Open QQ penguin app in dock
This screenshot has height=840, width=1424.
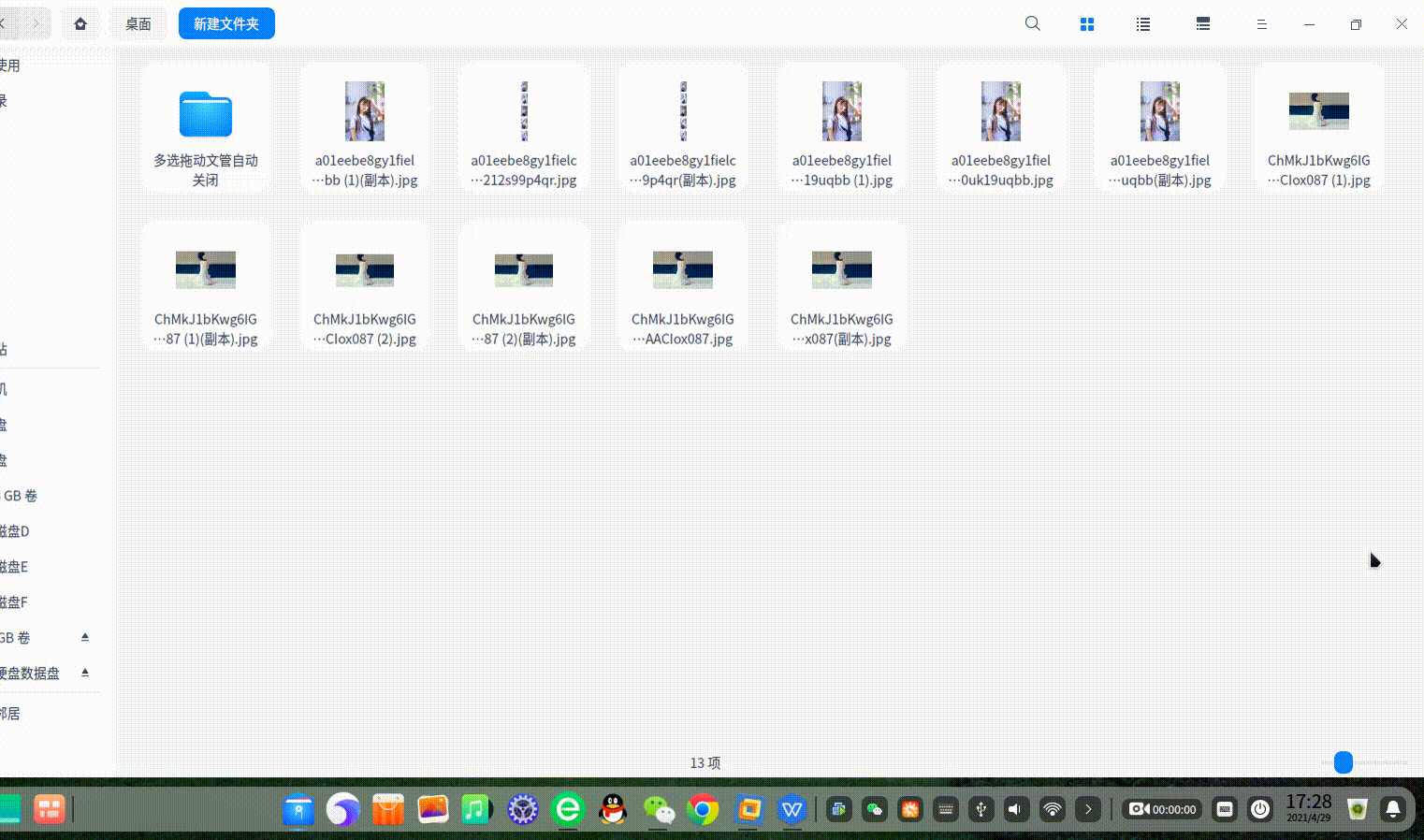click(613, 809)
